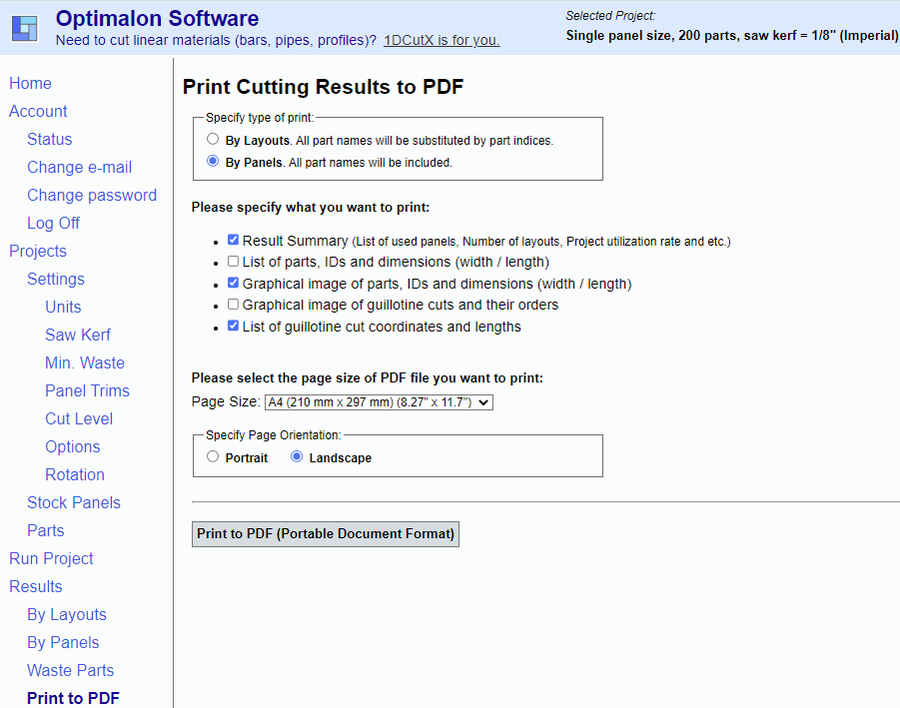Open Waste Parts results

70,671
